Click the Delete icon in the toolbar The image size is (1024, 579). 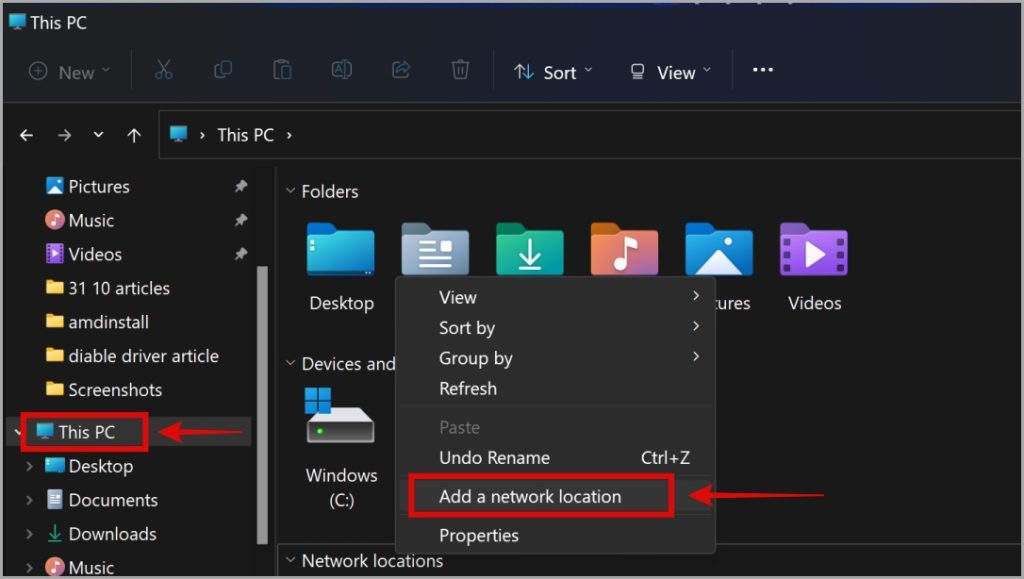tap(459, 70)
